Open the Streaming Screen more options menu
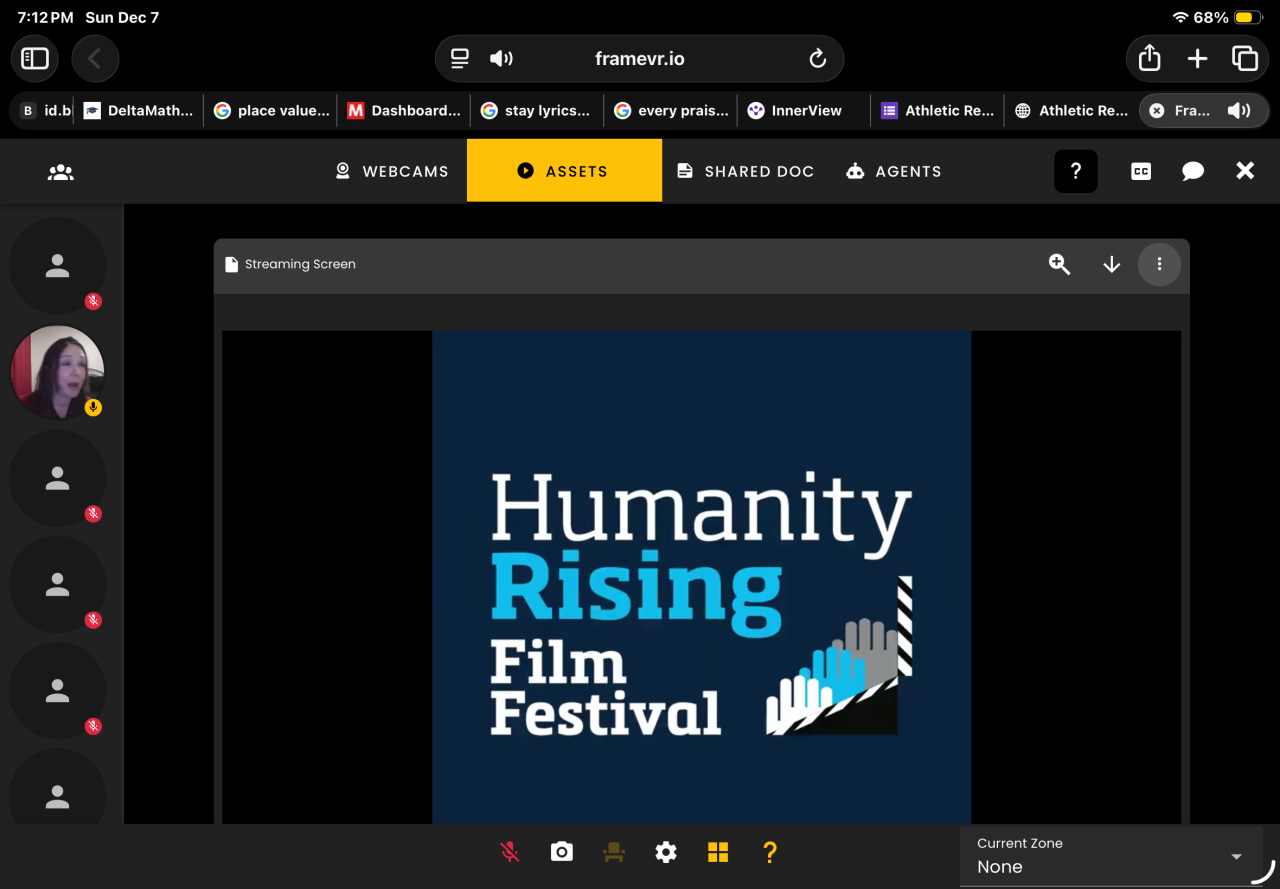The image size is (1280, 889). tap(1160, 264)
